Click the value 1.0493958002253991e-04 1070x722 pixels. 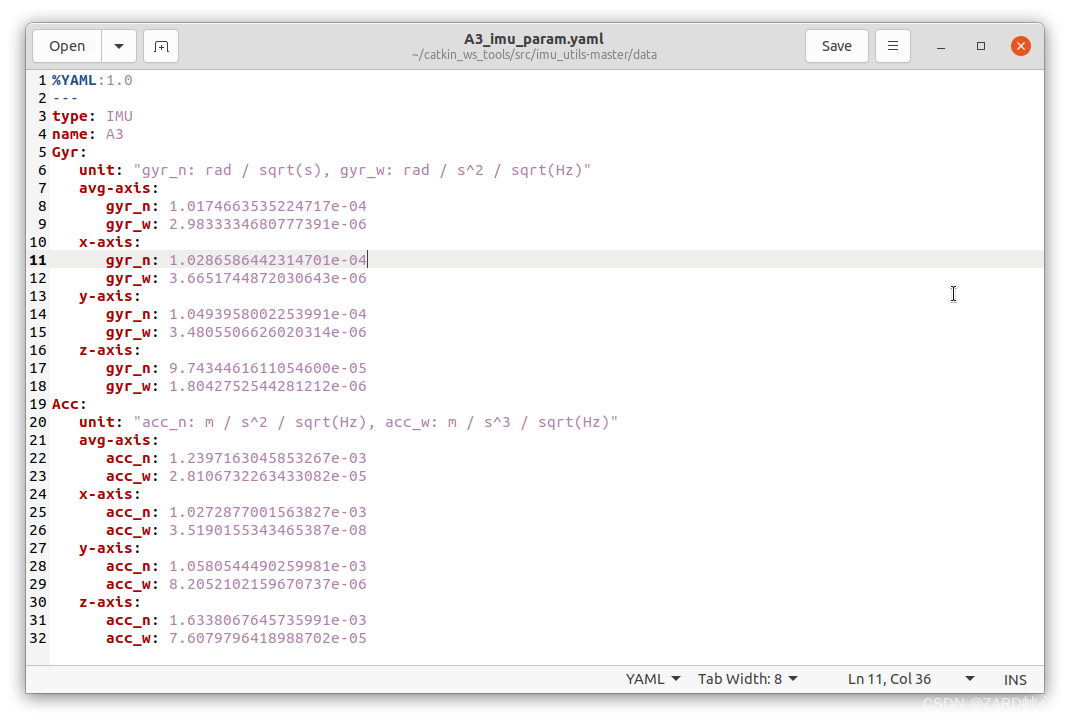[x=268, y=314]
